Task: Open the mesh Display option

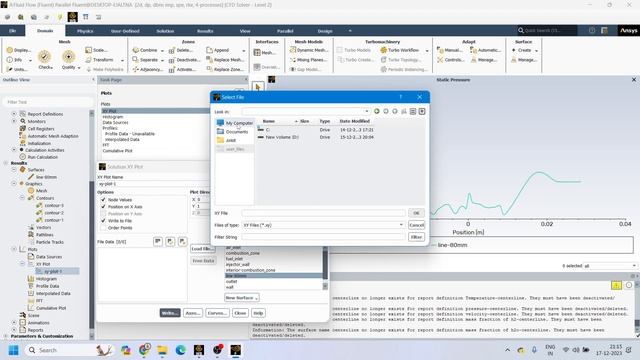Action: click(x=19, y=50)
